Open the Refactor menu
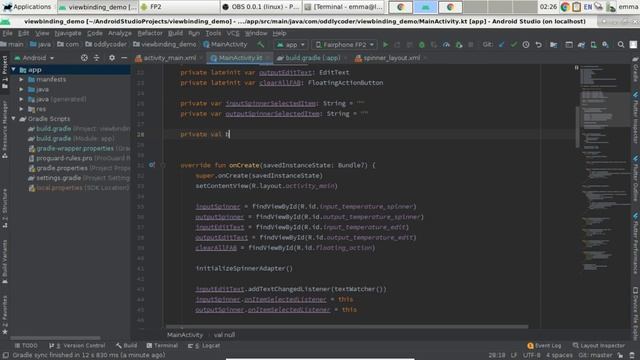 tap(149, 33)
